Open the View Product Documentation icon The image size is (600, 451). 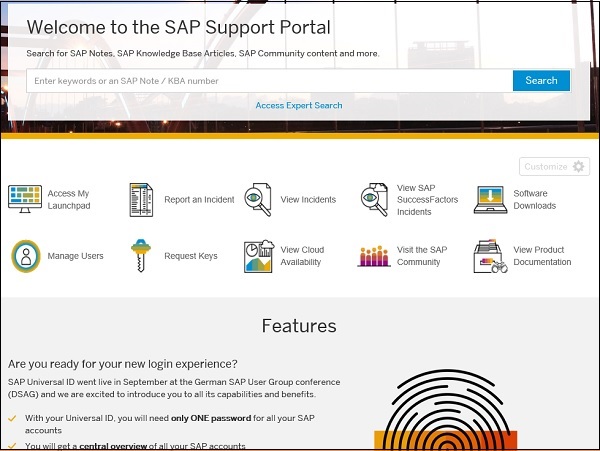(x=490, y=256)
